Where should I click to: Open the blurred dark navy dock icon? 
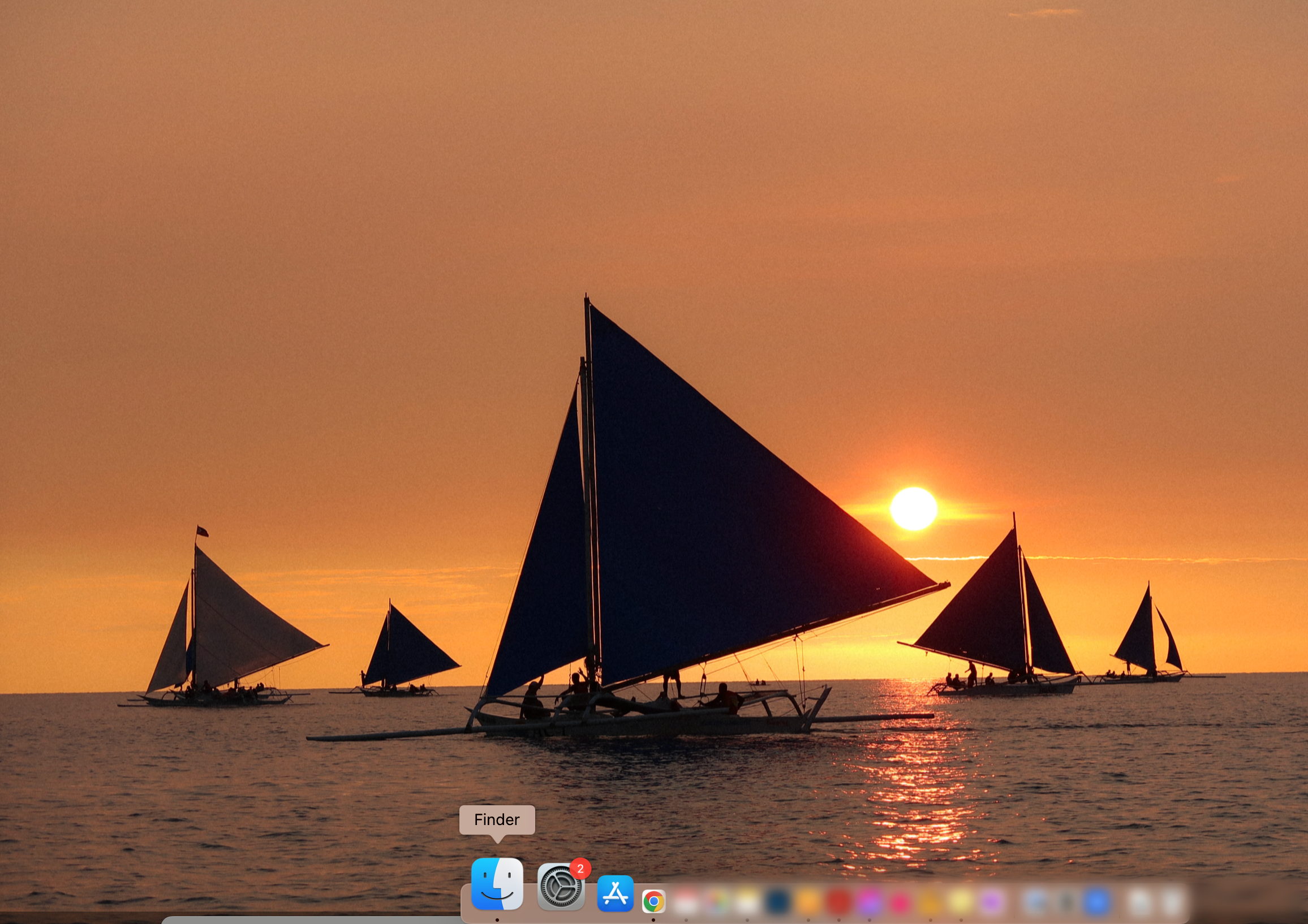click(777, 901)
